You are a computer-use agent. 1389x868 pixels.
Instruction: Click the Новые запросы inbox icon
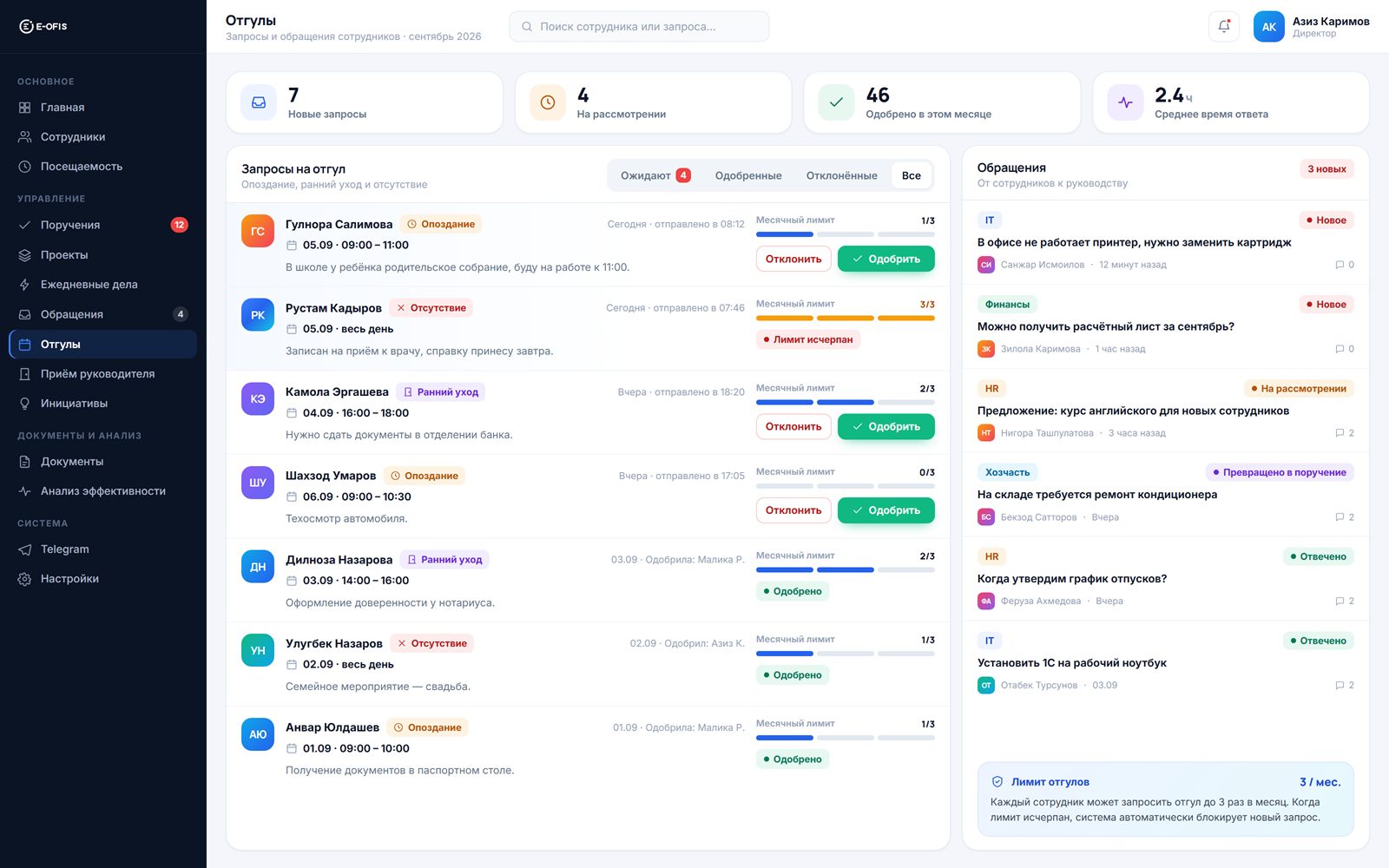tap(259, 102)
